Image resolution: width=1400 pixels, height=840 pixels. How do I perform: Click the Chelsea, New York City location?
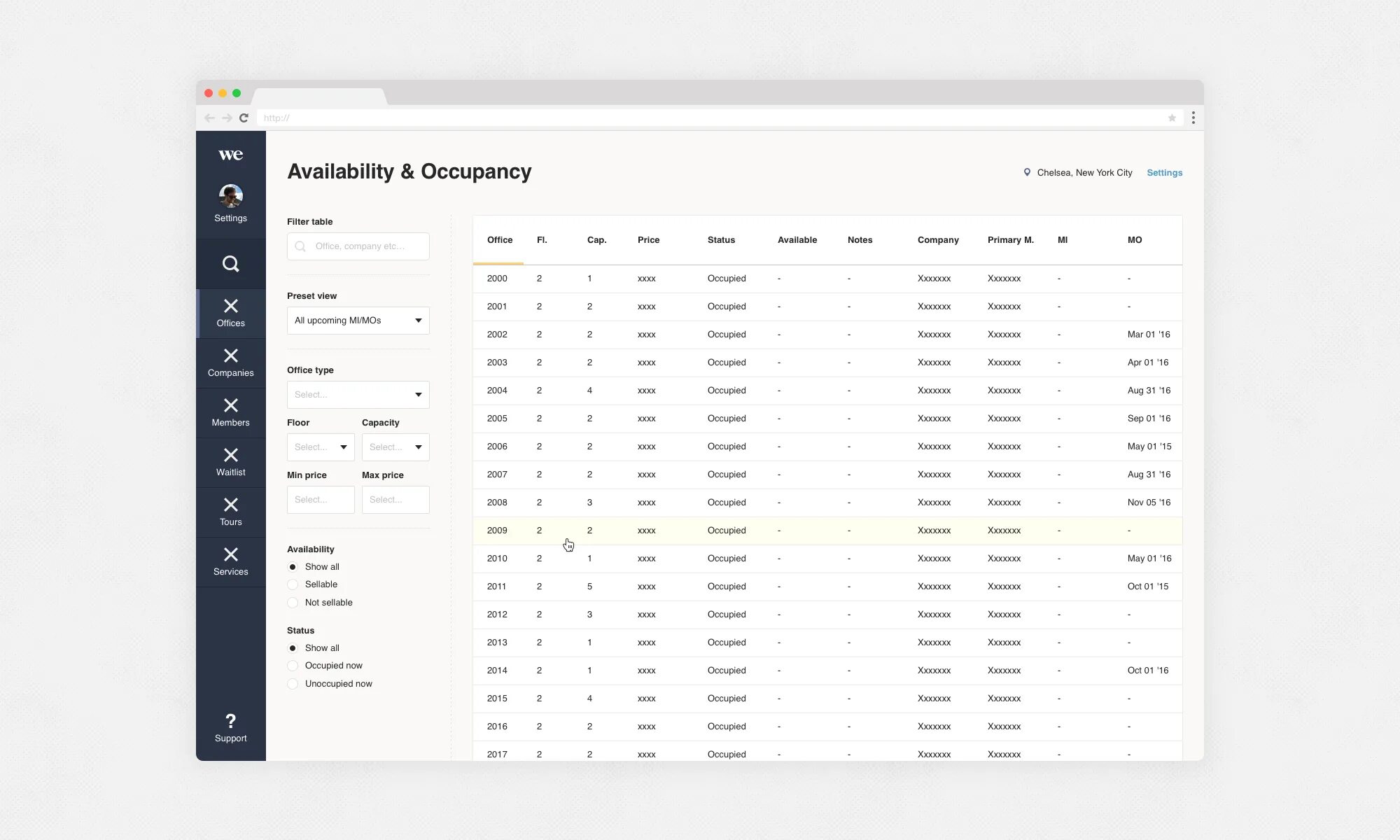(x=1084, y=173)
